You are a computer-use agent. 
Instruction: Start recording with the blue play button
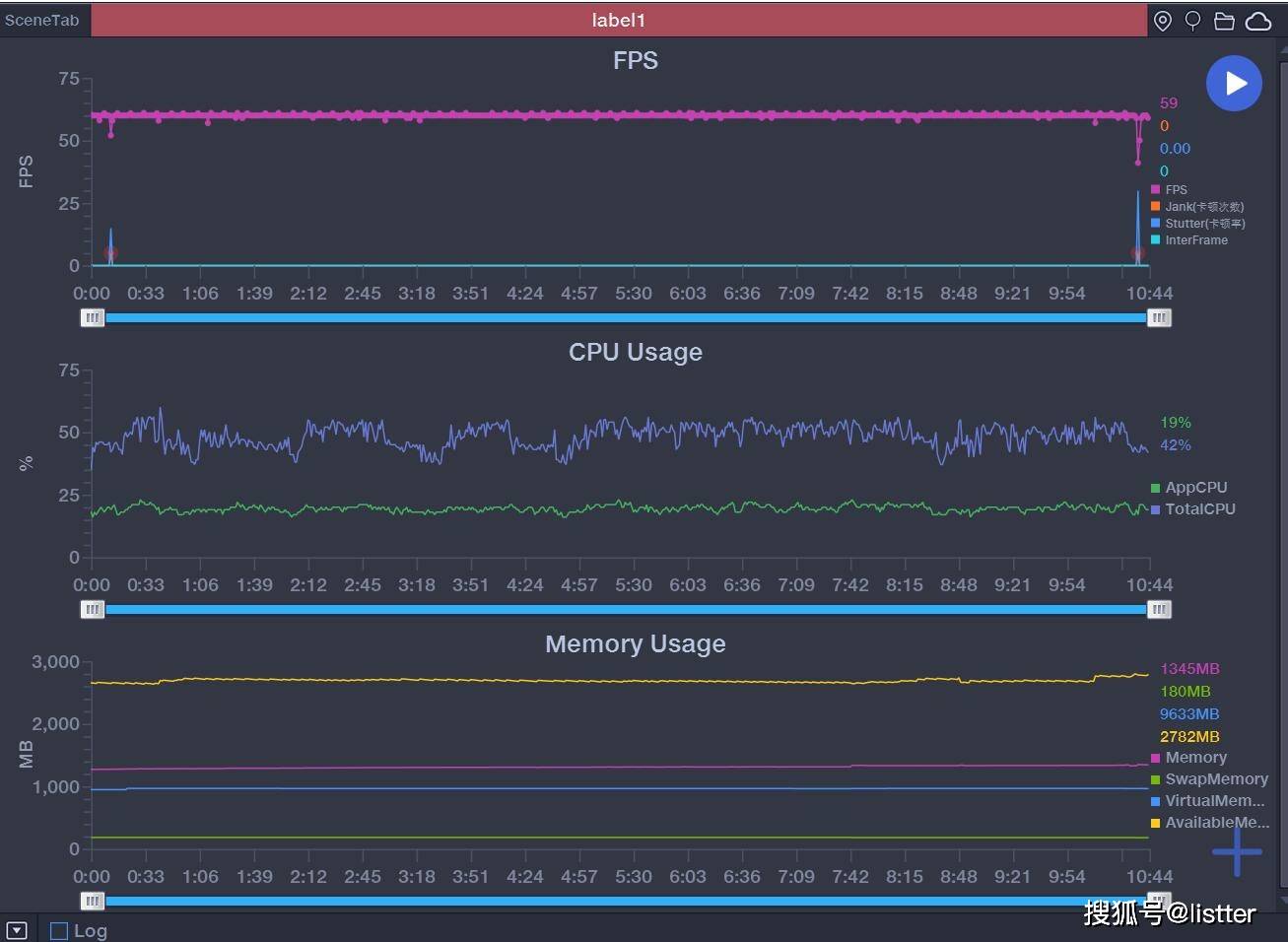[1235, 84]
